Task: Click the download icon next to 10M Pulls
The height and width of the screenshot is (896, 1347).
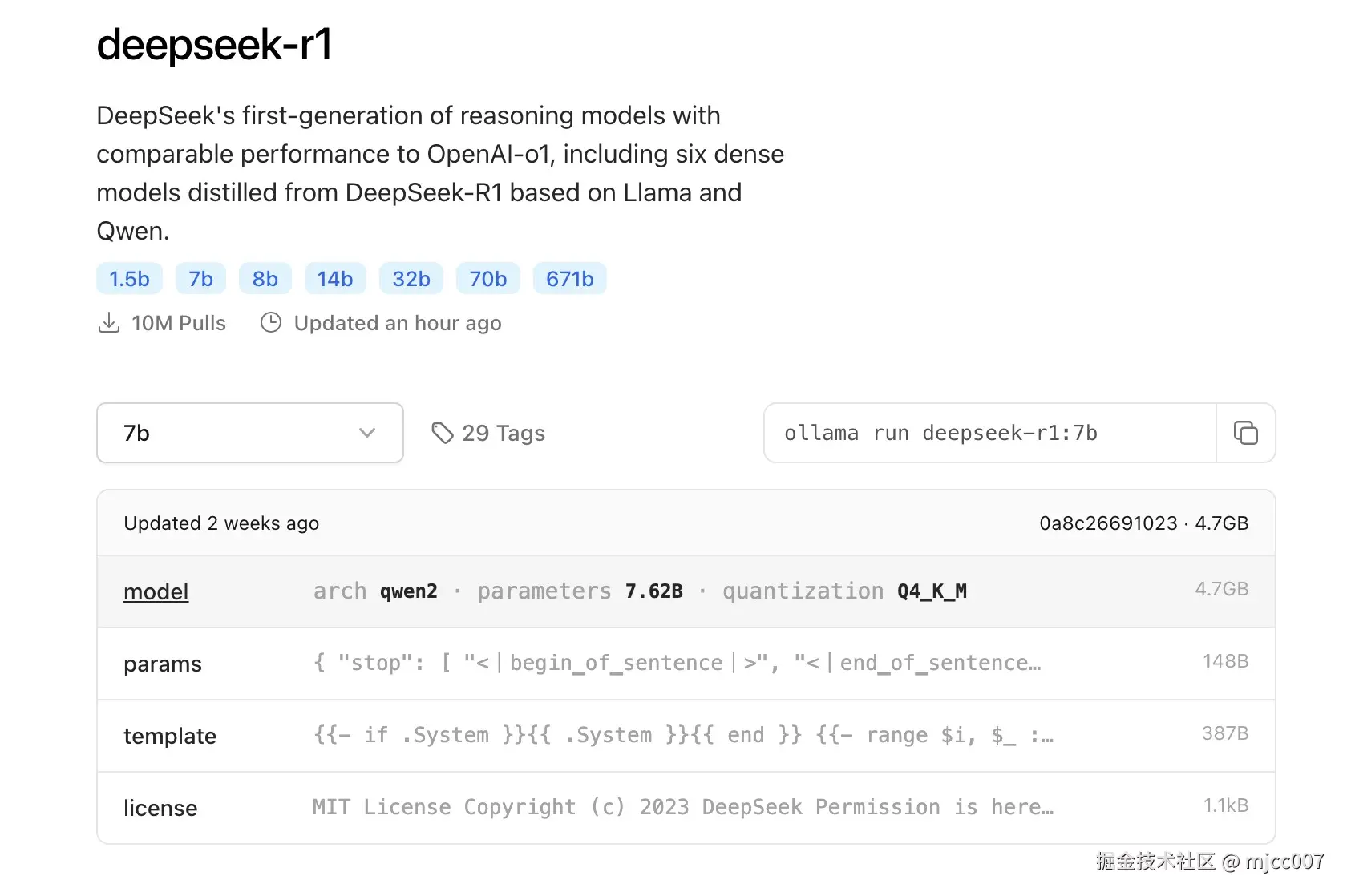Action: [109, 323]
